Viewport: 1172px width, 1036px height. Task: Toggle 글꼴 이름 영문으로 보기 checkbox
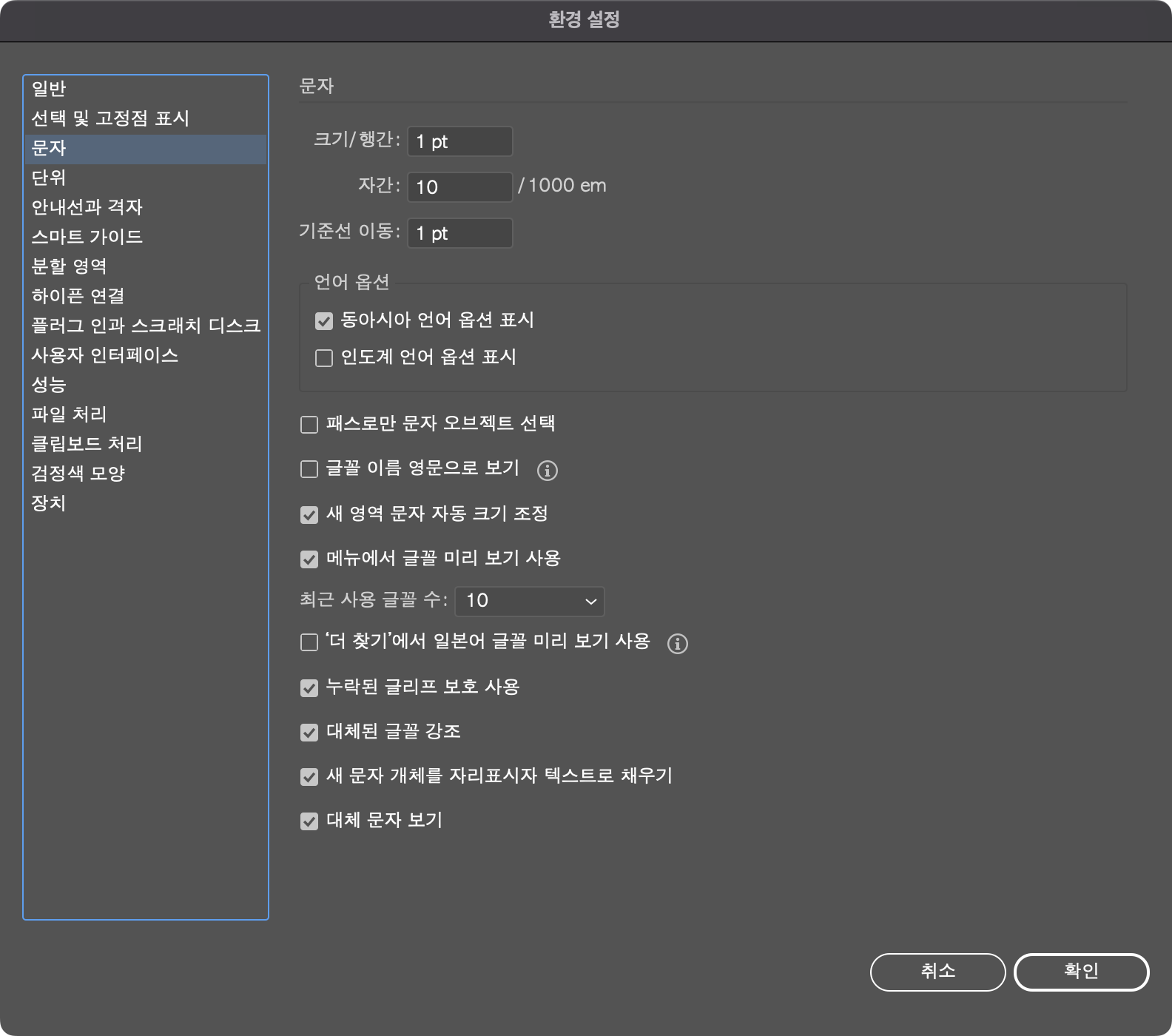point(309,469)
